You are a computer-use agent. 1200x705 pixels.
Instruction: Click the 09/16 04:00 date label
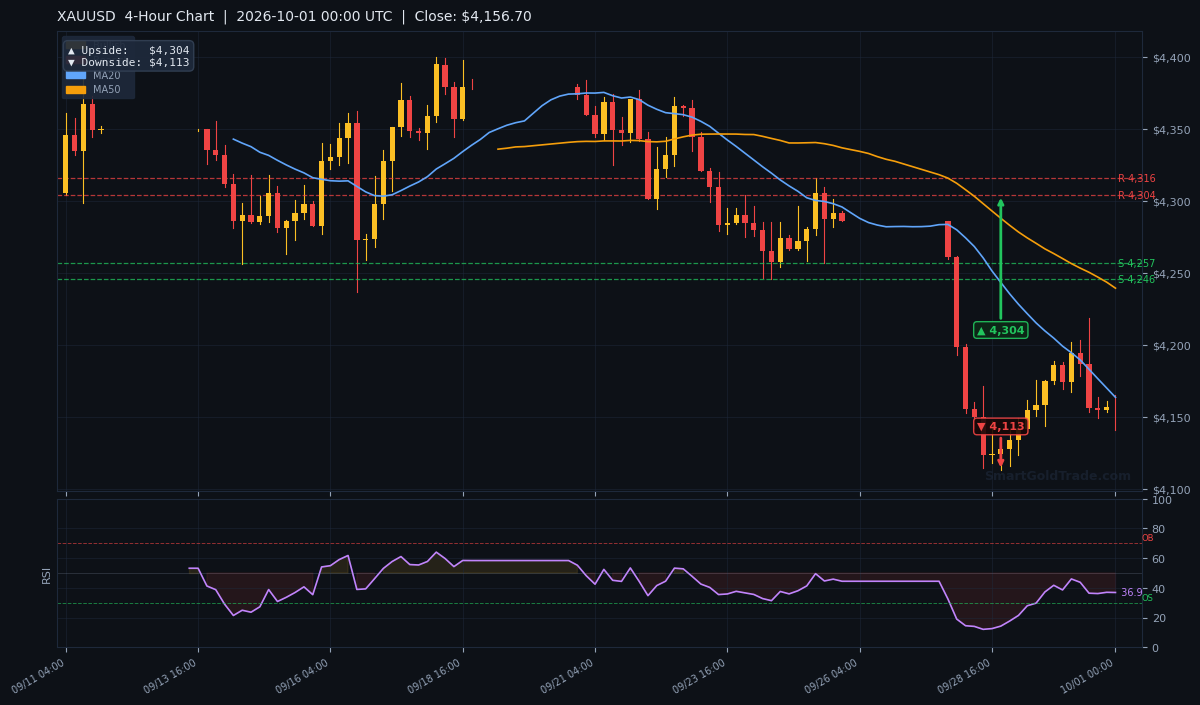(303, 676)
